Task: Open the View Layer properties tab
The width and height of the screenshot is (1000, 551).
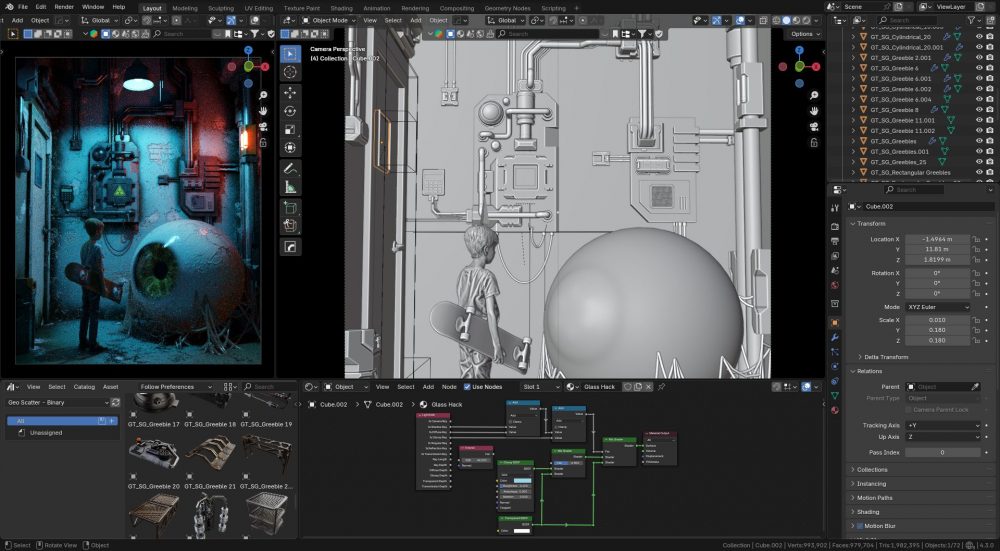Action: coord(835,256)
